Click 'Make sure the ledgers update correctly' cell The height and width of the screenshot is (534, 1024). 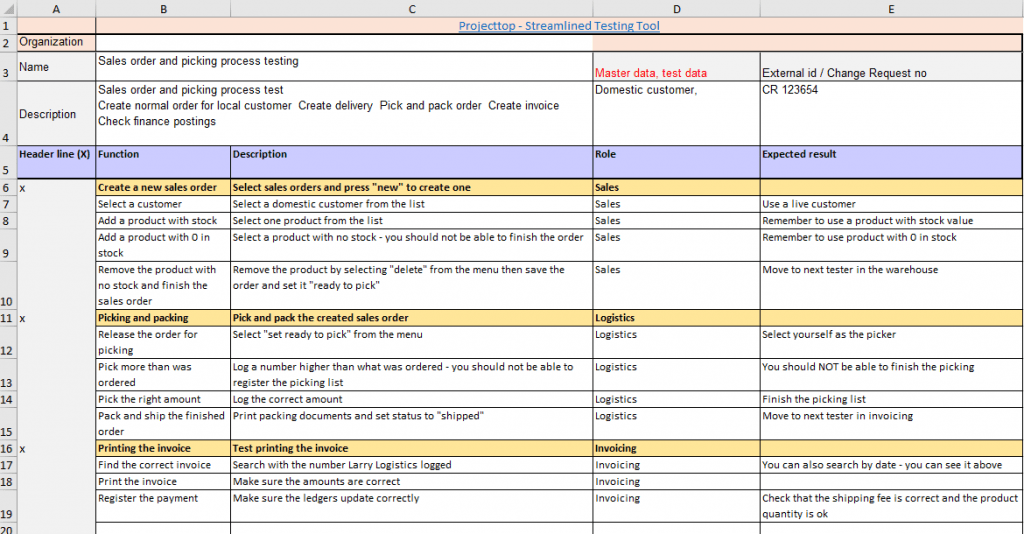click(411, 506)
